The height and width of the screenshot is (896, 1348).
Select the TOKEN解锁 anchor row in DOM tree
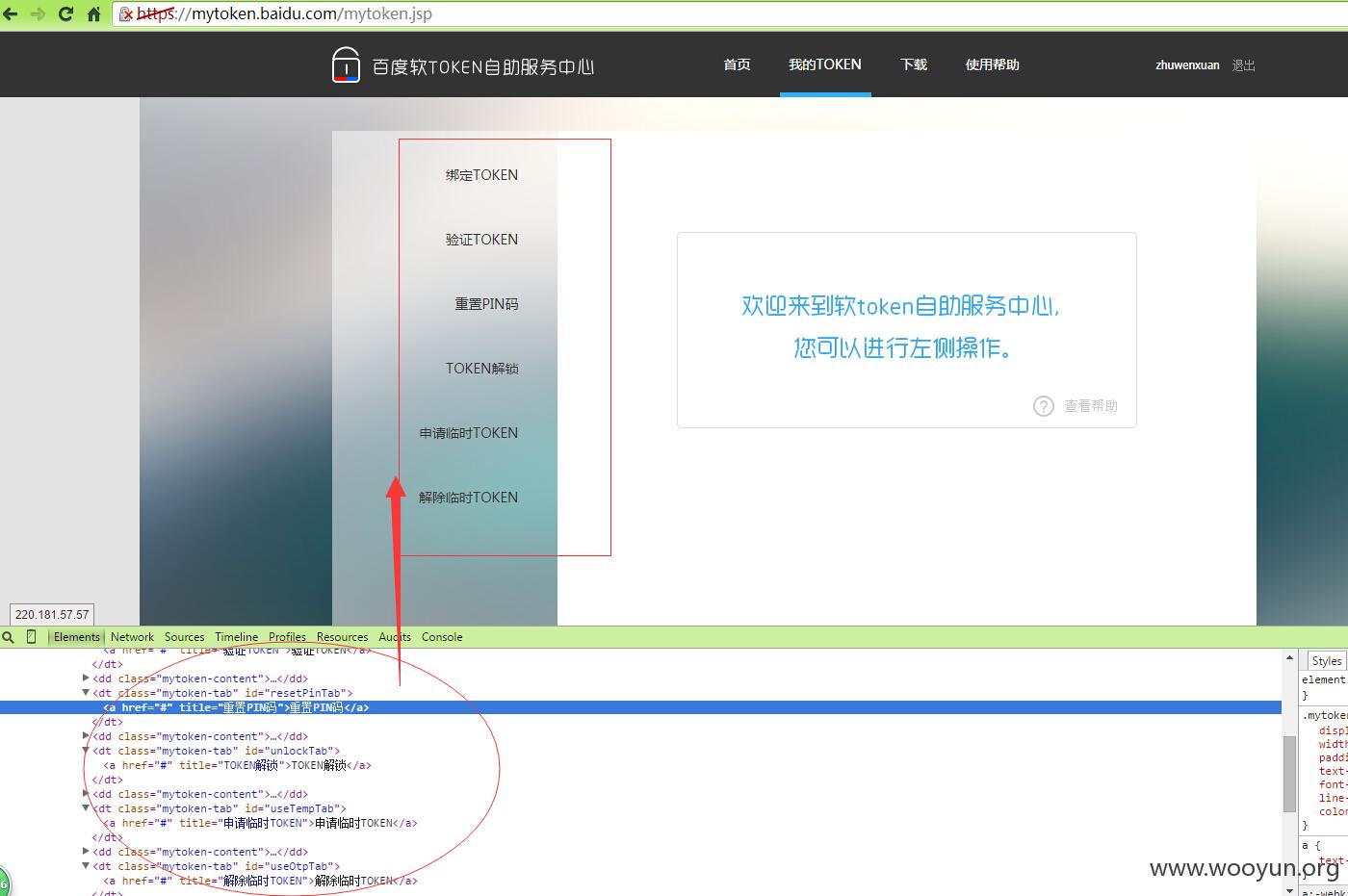coord(237,765)
